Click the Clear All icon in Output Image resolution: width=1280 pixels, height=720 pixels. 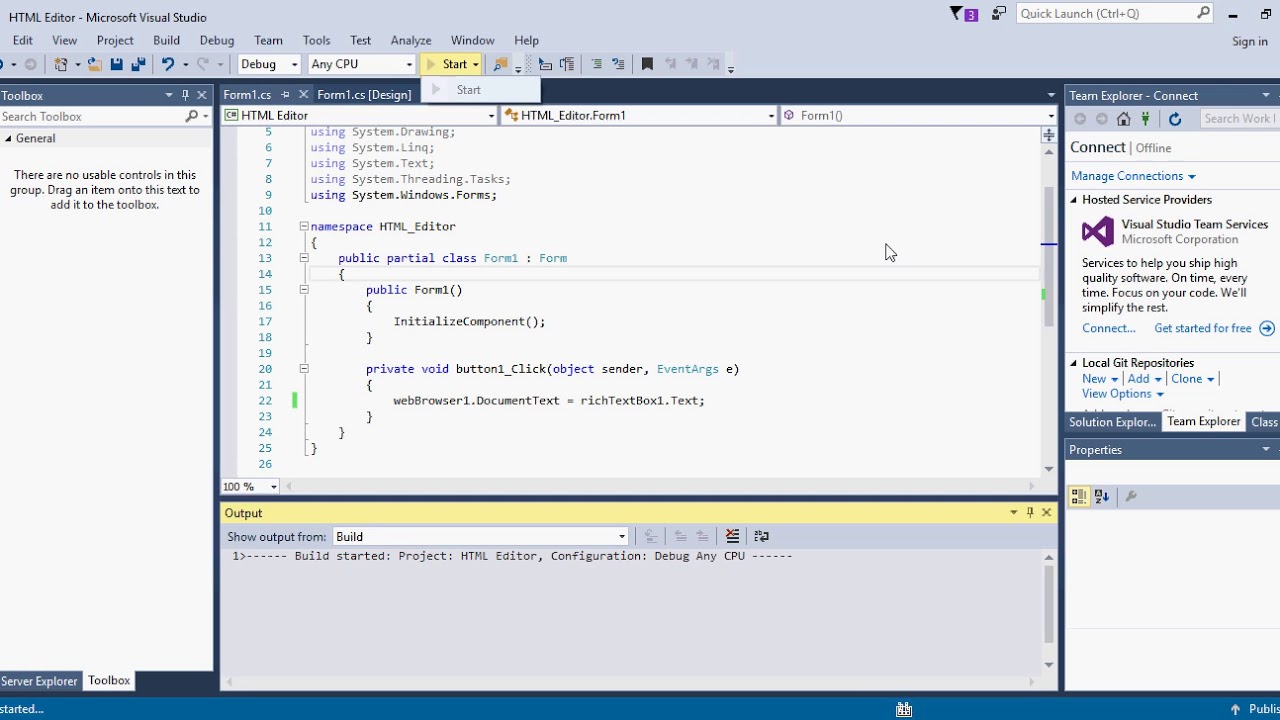(732, 536)
